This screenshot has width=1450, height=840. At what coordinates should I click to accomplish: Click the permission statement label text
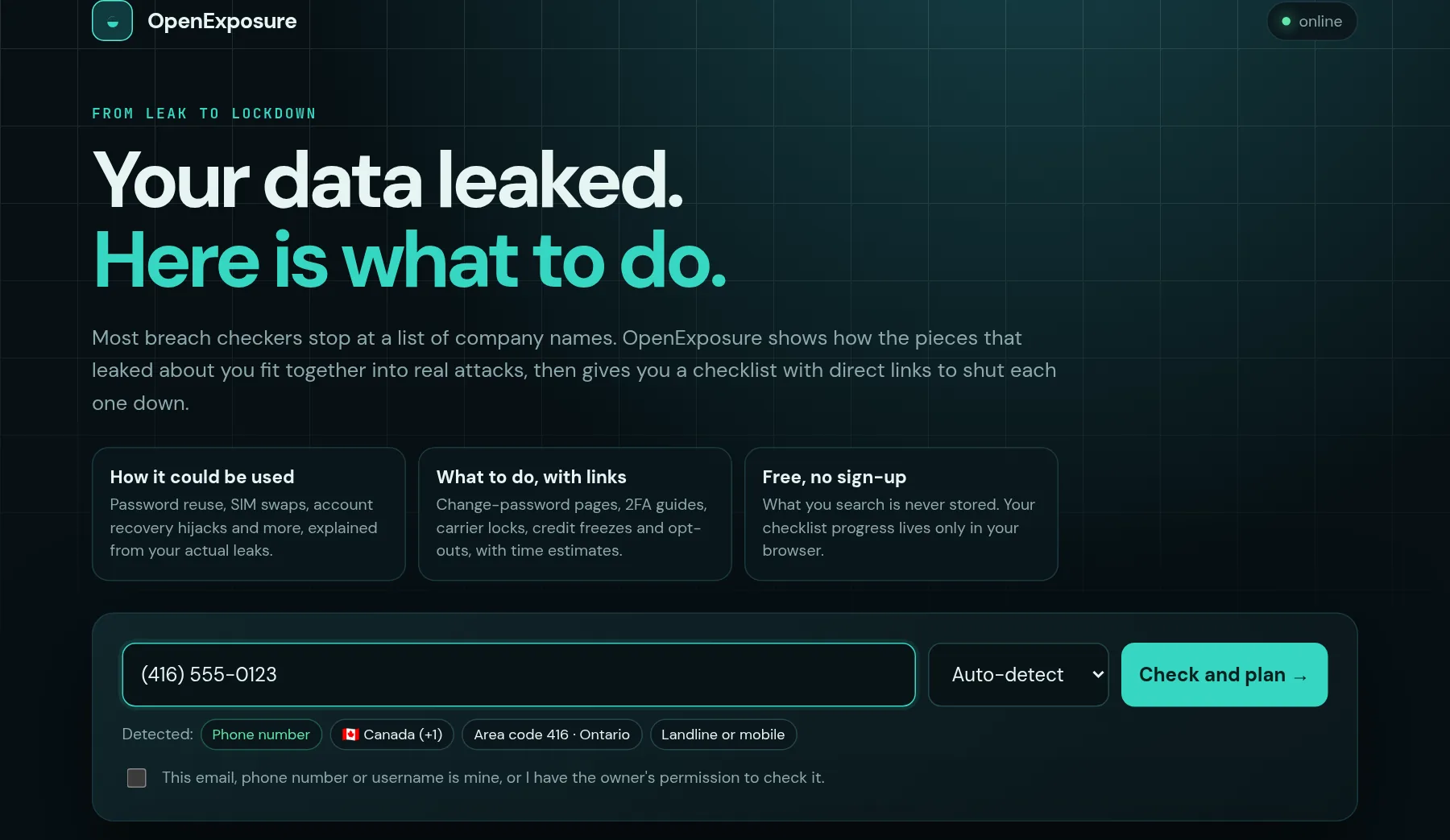coord(493,778)
